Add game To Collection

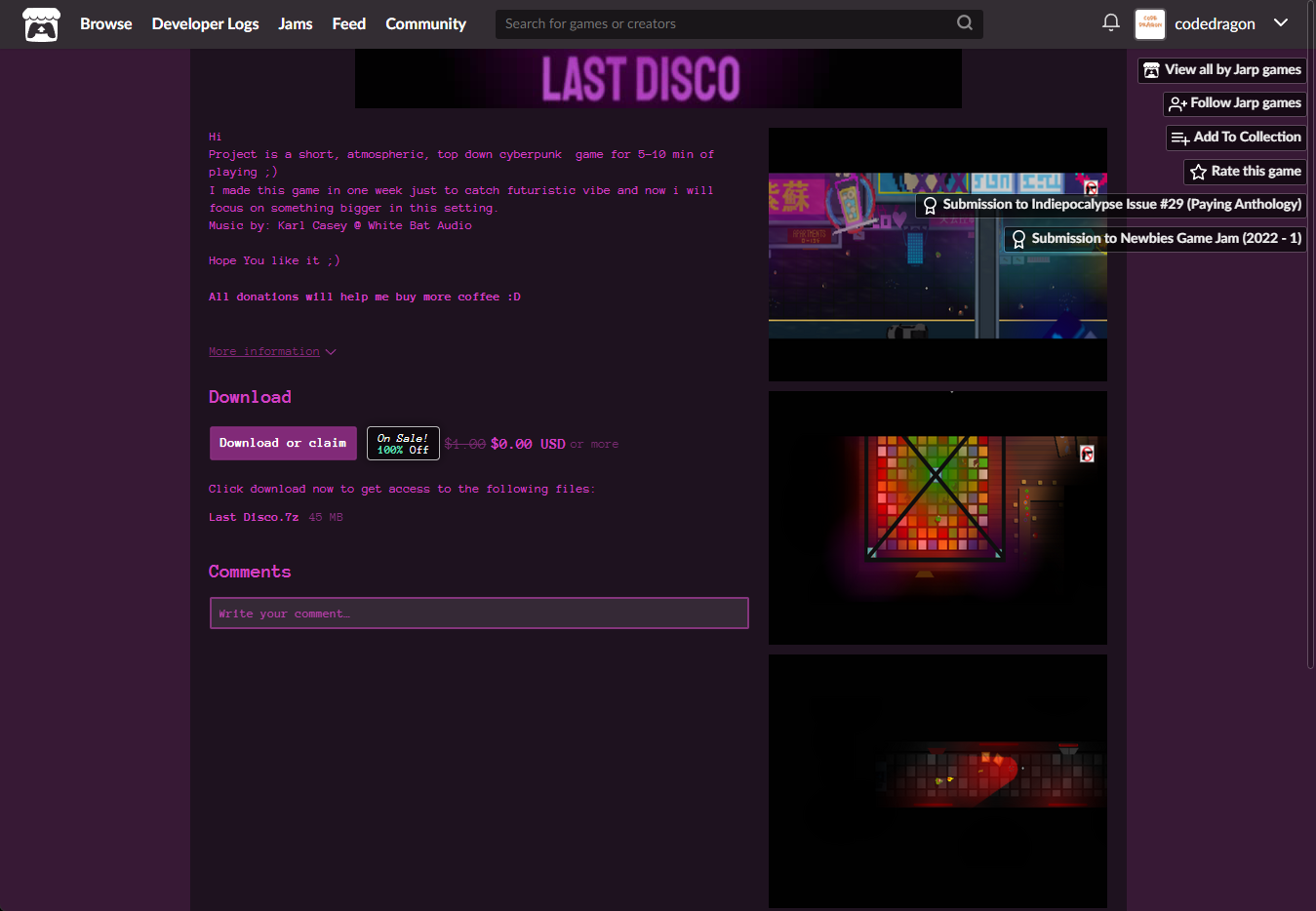tap(1235, 138)
